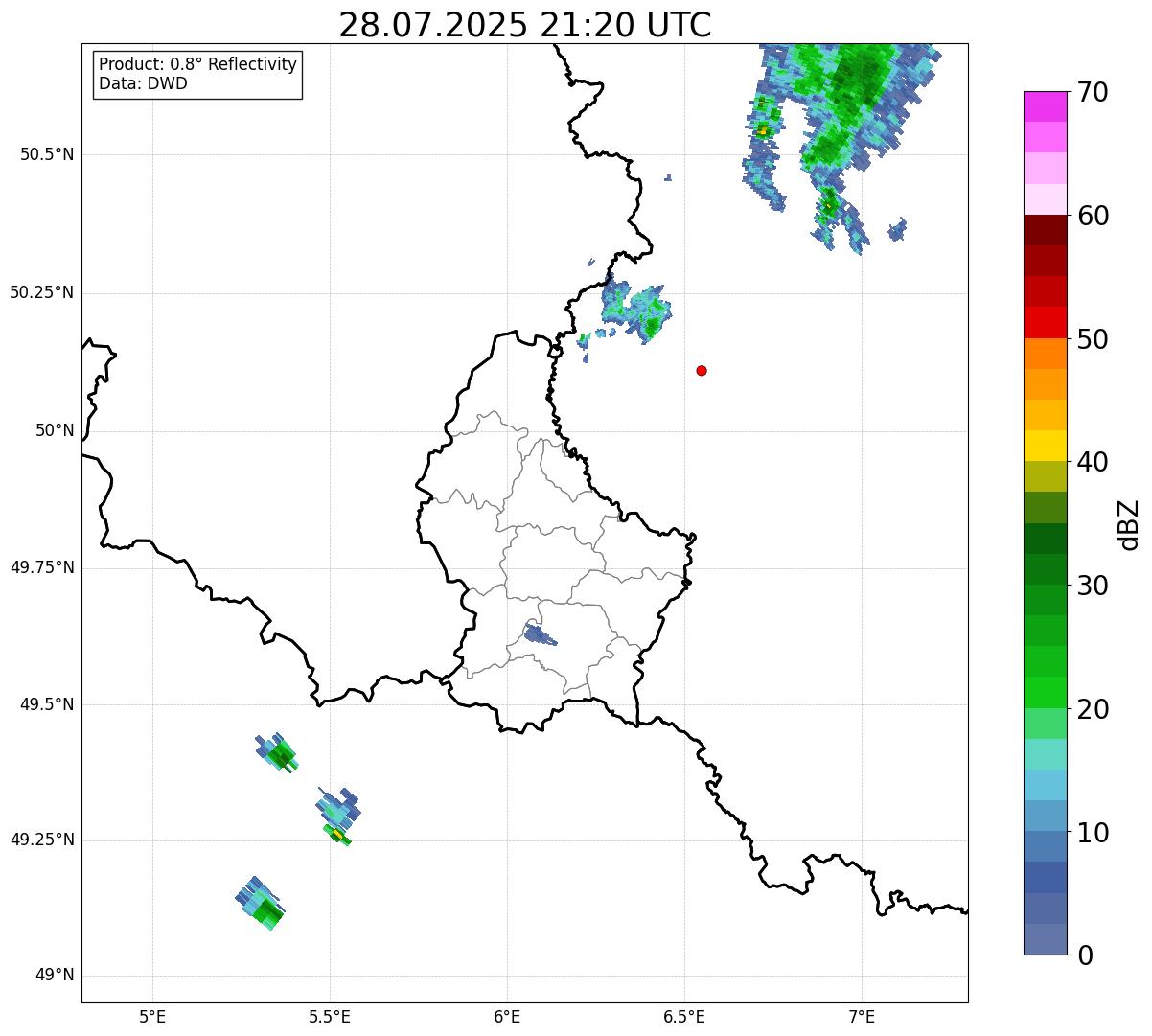The image size is (1152, 1036).
Task: Click the yellow colorbar segment at 40
Action: point(1045,446)
